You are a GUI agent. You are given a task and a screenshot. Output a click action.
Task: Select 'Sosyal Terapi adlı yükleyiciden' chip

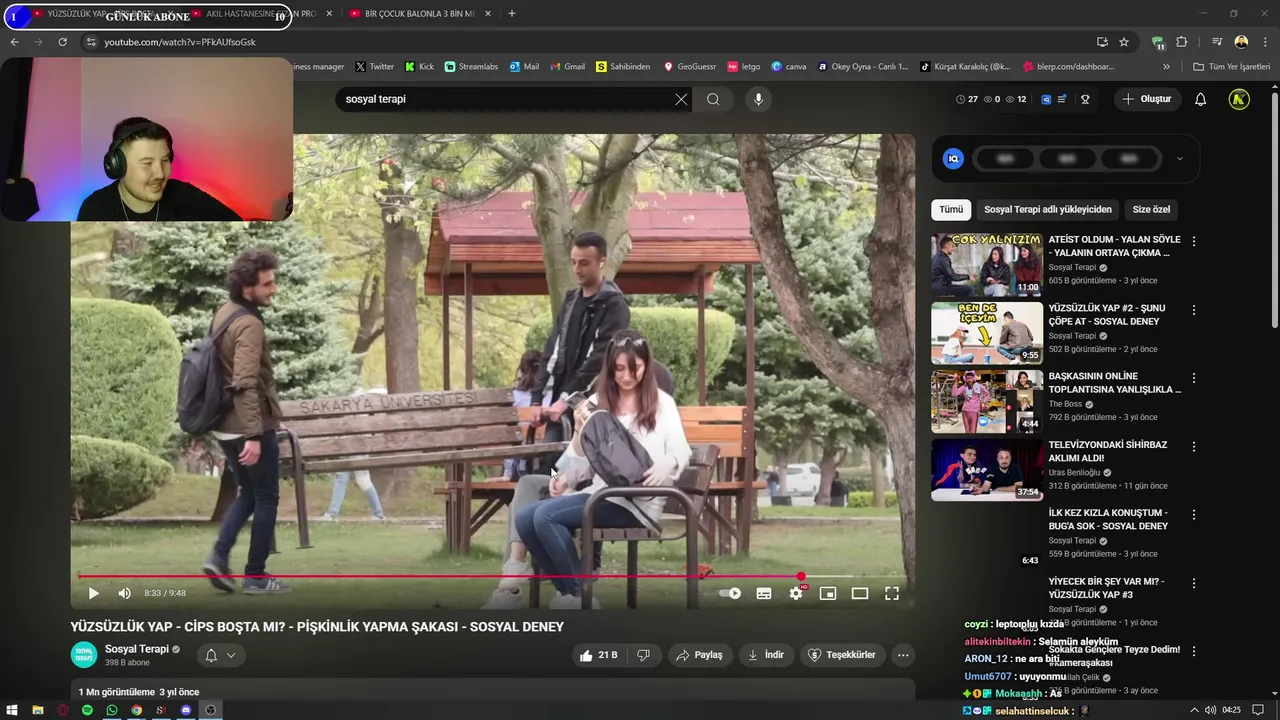(1047, 209)
